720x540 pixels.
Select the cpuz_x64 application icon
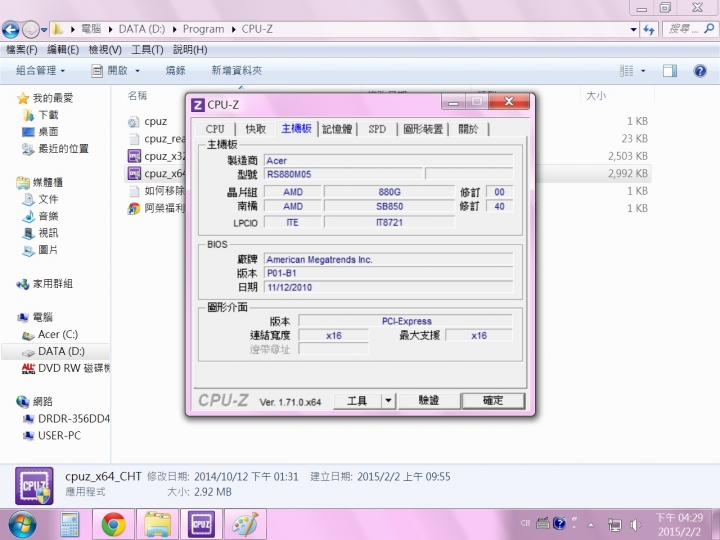click(134, 174)
